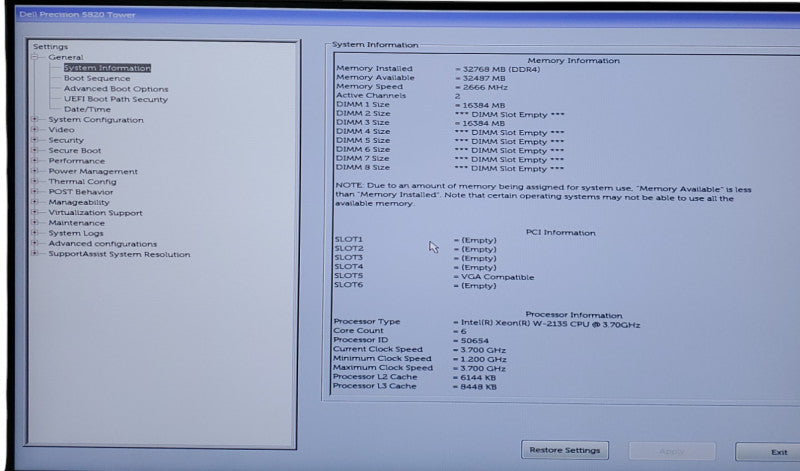Click the Processor Information heading
The height and width of the screenshot is (471, 800).
coord(573,315)
